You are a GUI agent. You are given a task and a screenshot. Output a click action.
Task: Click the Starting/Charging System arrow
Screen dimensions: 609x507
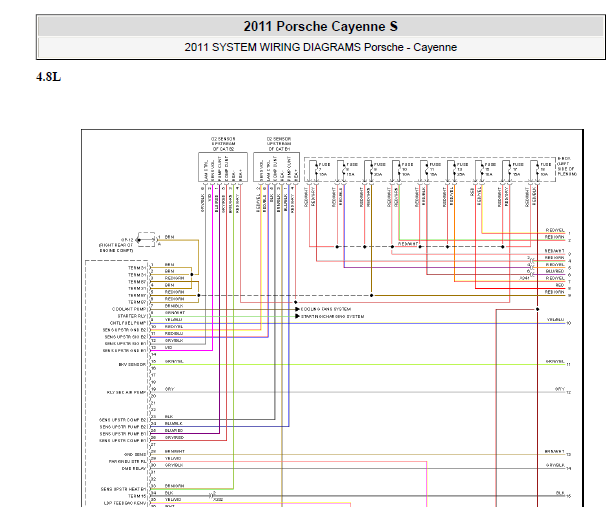(x=297, y=316)
